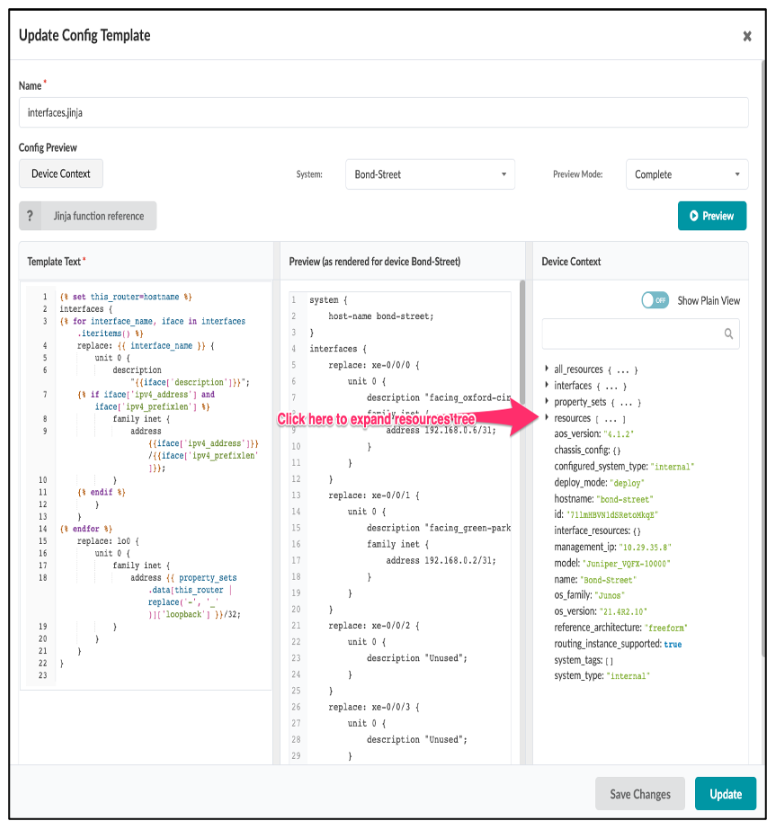Close the Update Config Template dialog
The width and height of the screenshot is (777, 829).
click(746, 36)
